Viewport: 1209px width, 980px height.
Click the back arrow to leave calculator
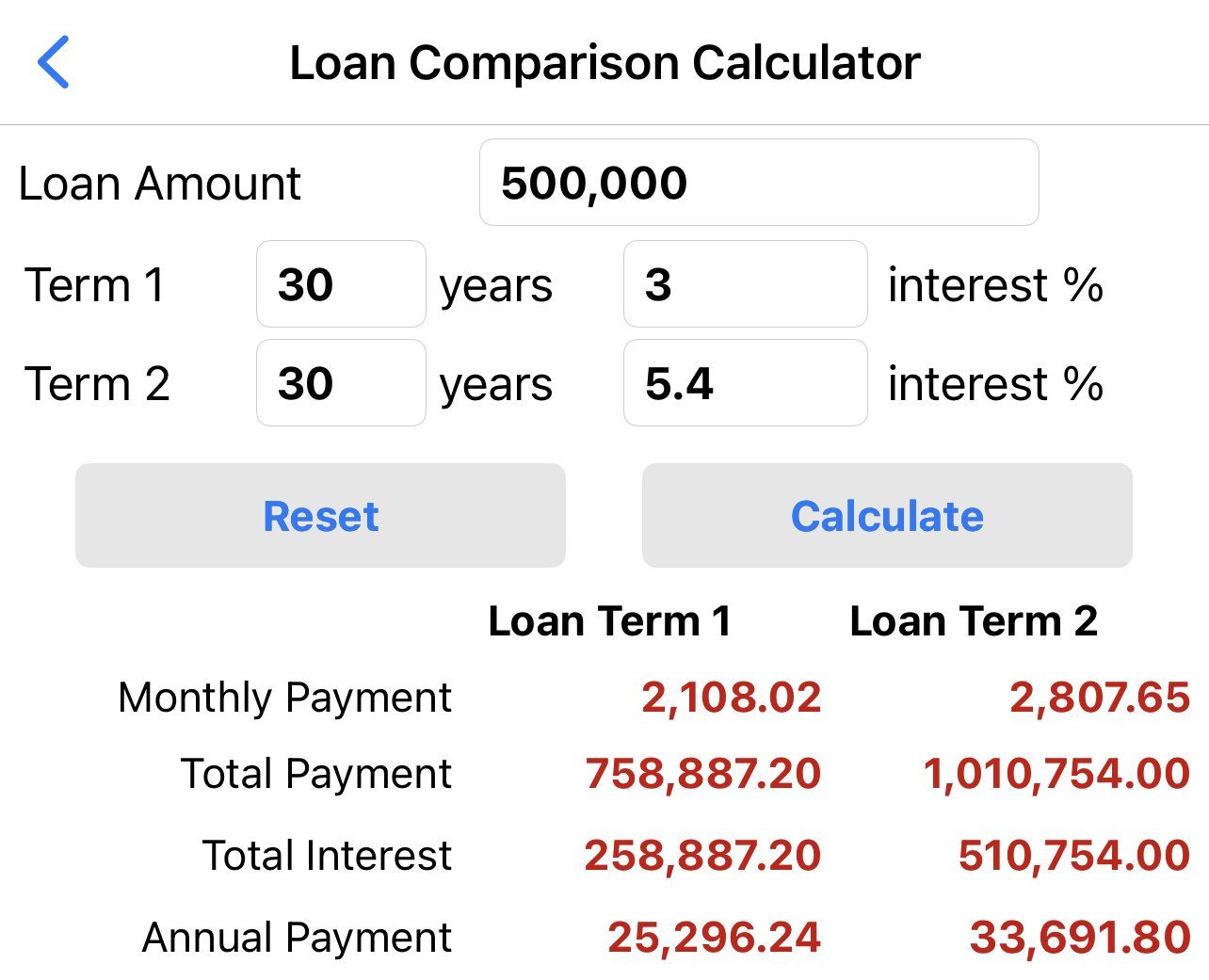point(55,62)
